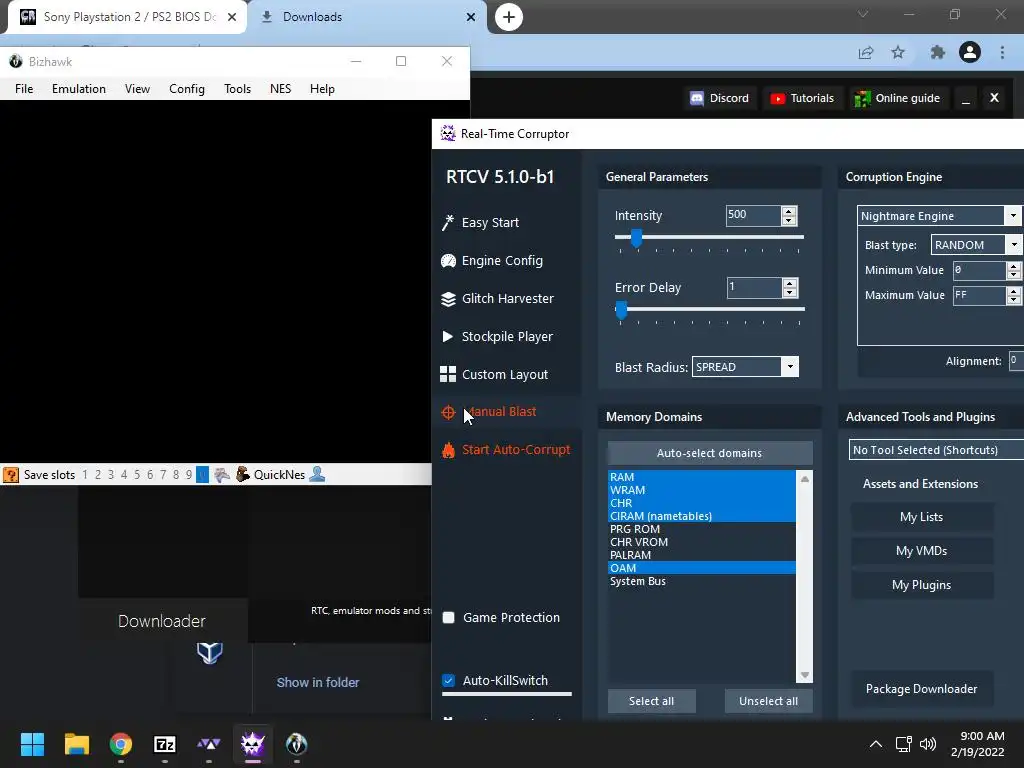Select highlighted save slot 0
The height and width of the screenshot is (768, 1024).
202,475
